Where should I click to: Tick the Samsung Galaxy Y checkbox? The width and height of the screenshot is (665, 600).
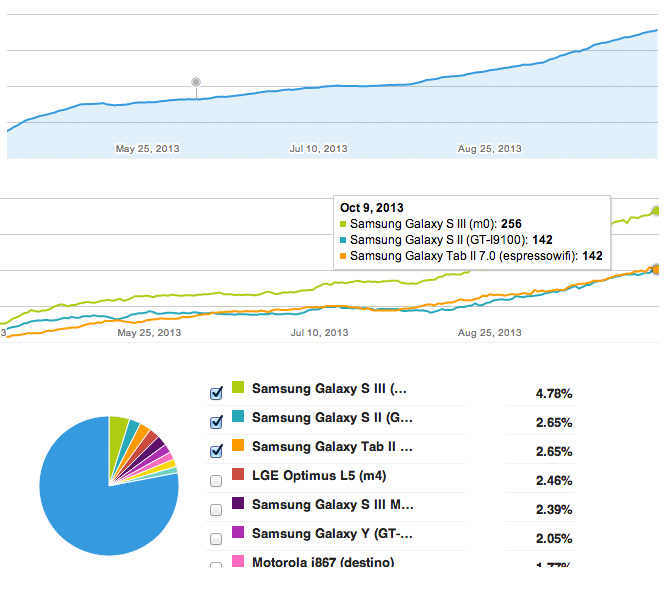point(216,539)
